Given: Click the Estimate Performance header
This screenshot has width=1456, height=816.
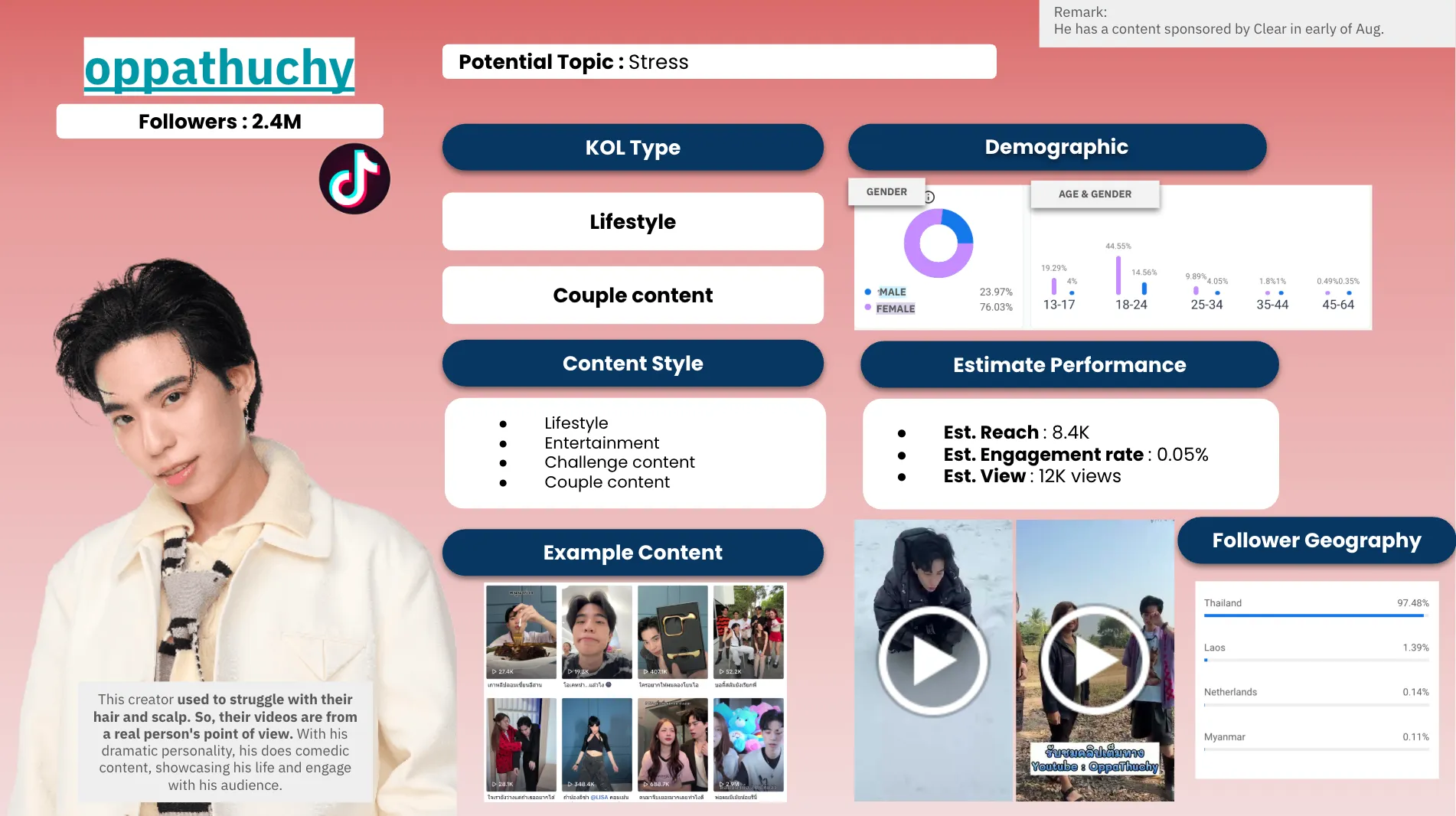Looking at the screenshot, I should [1069, 364].
